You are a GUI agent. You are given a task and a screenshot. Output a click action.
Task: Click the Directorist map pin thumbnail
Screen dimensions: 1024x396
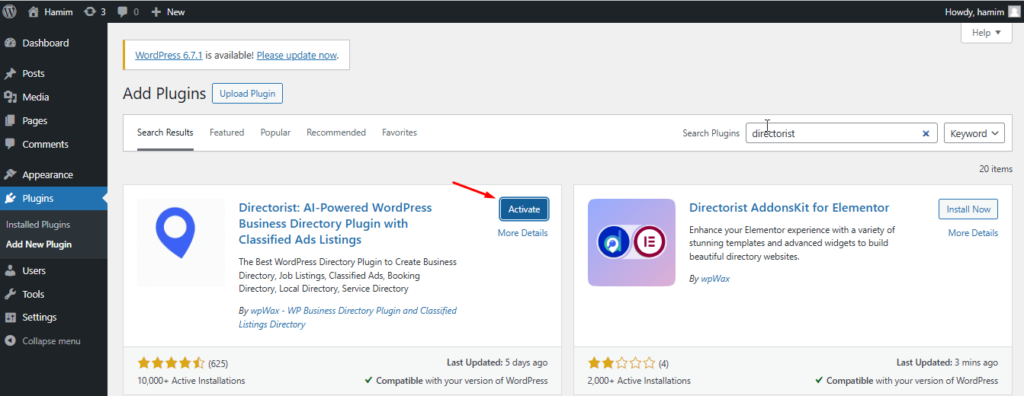181,242
